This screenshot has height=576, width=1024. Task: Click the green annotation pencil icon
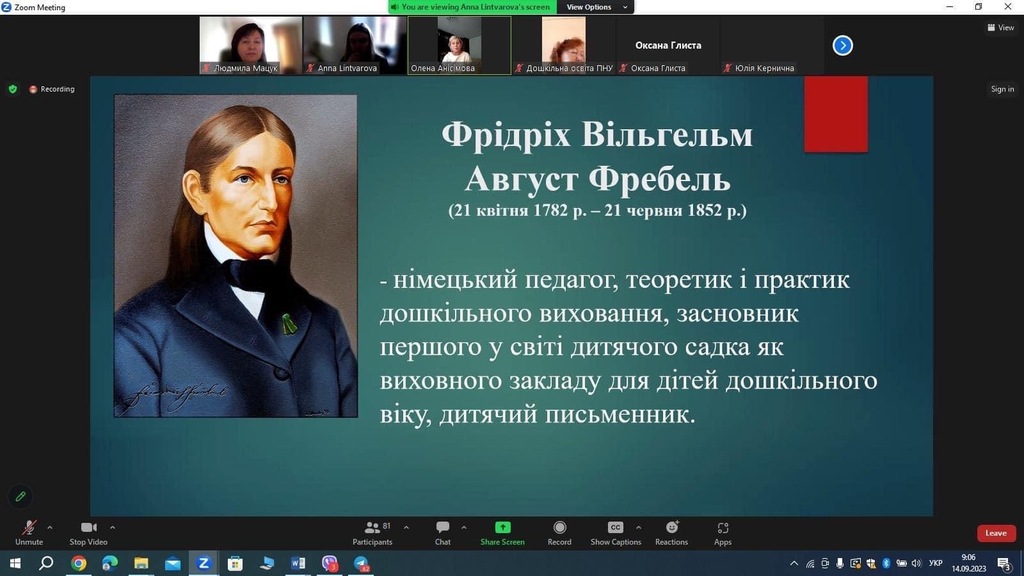coord(20,496)
